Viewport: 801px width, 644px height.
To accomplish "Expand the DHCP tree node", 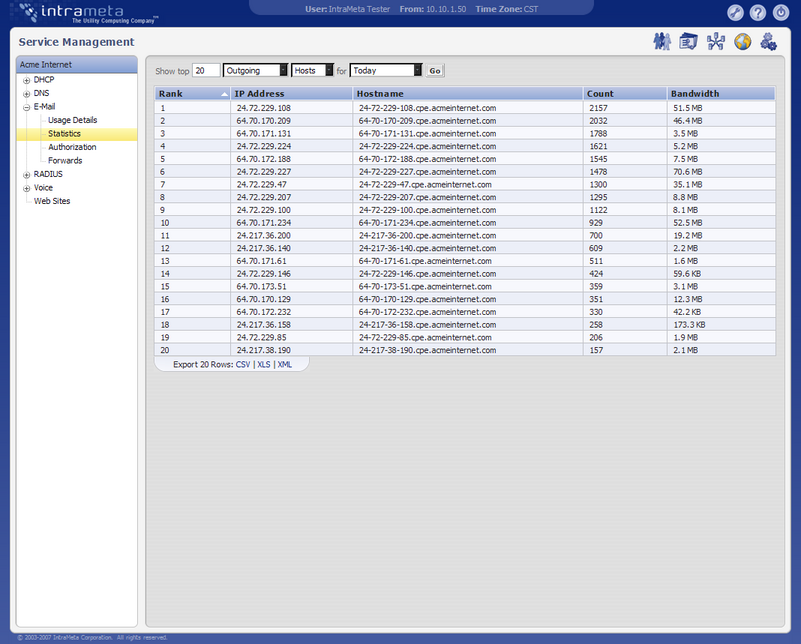I will (27, 80).
